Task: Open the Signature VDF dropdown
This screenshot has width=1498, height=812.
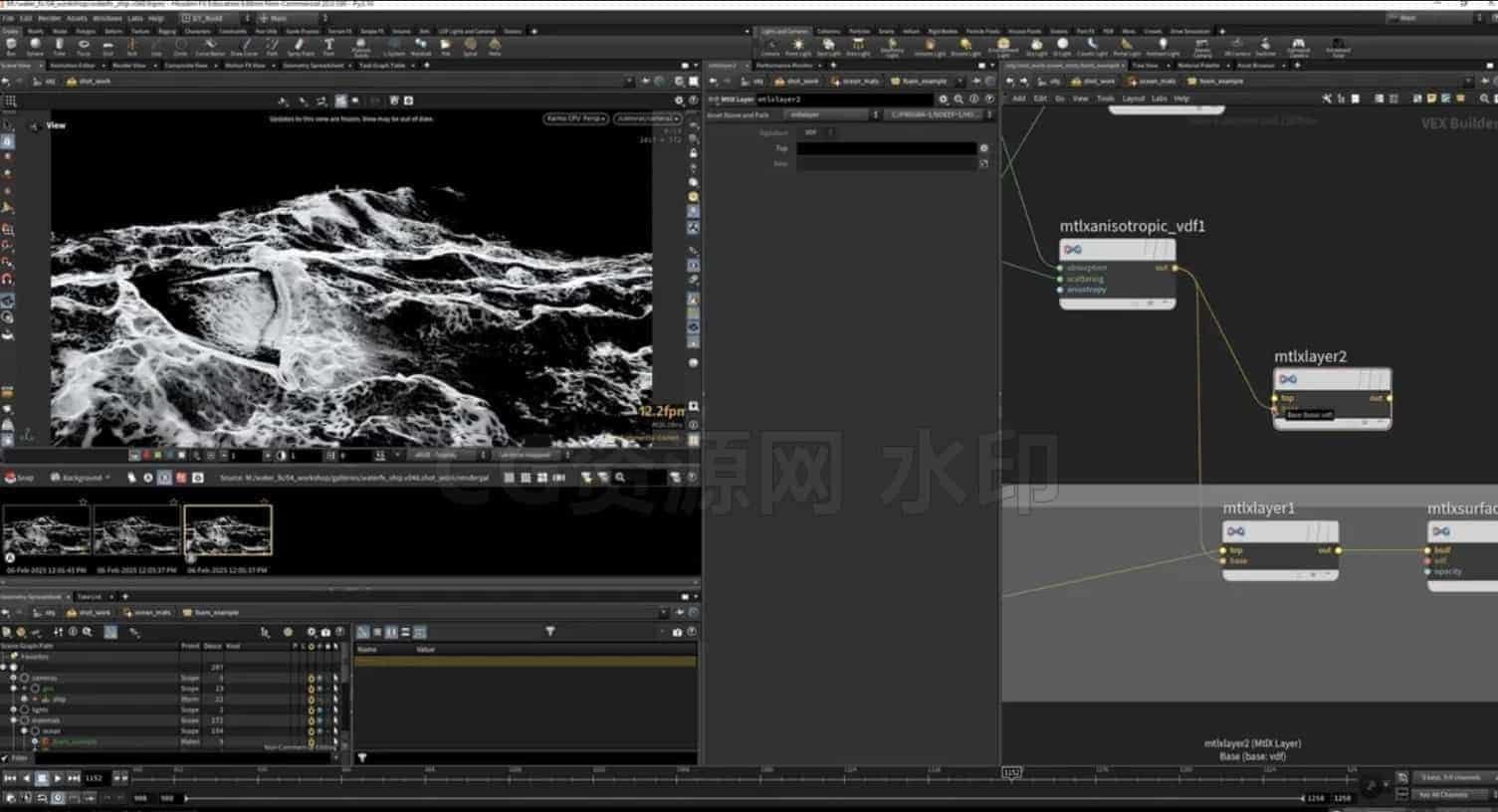Action: pos(816,132)
